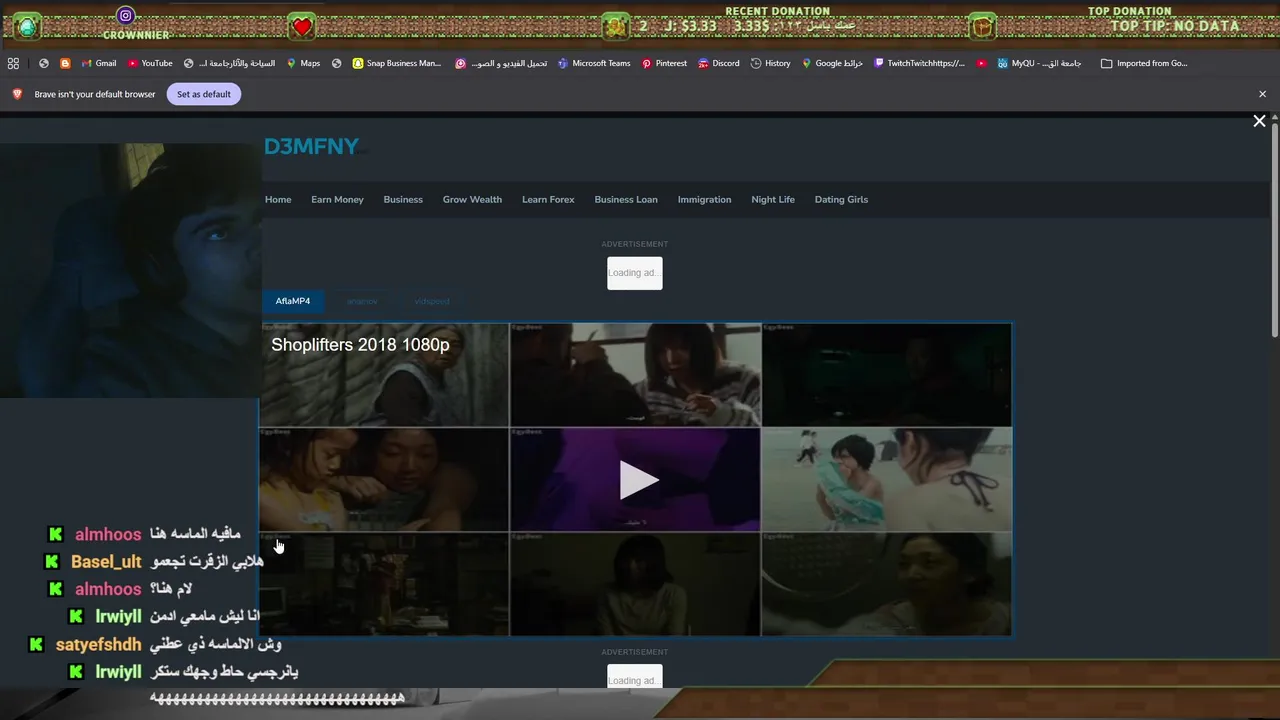This screenshot has width=1280, height=720.
Task: Click the CROWNNIER streamer name
Action: [x=136, y=35]
